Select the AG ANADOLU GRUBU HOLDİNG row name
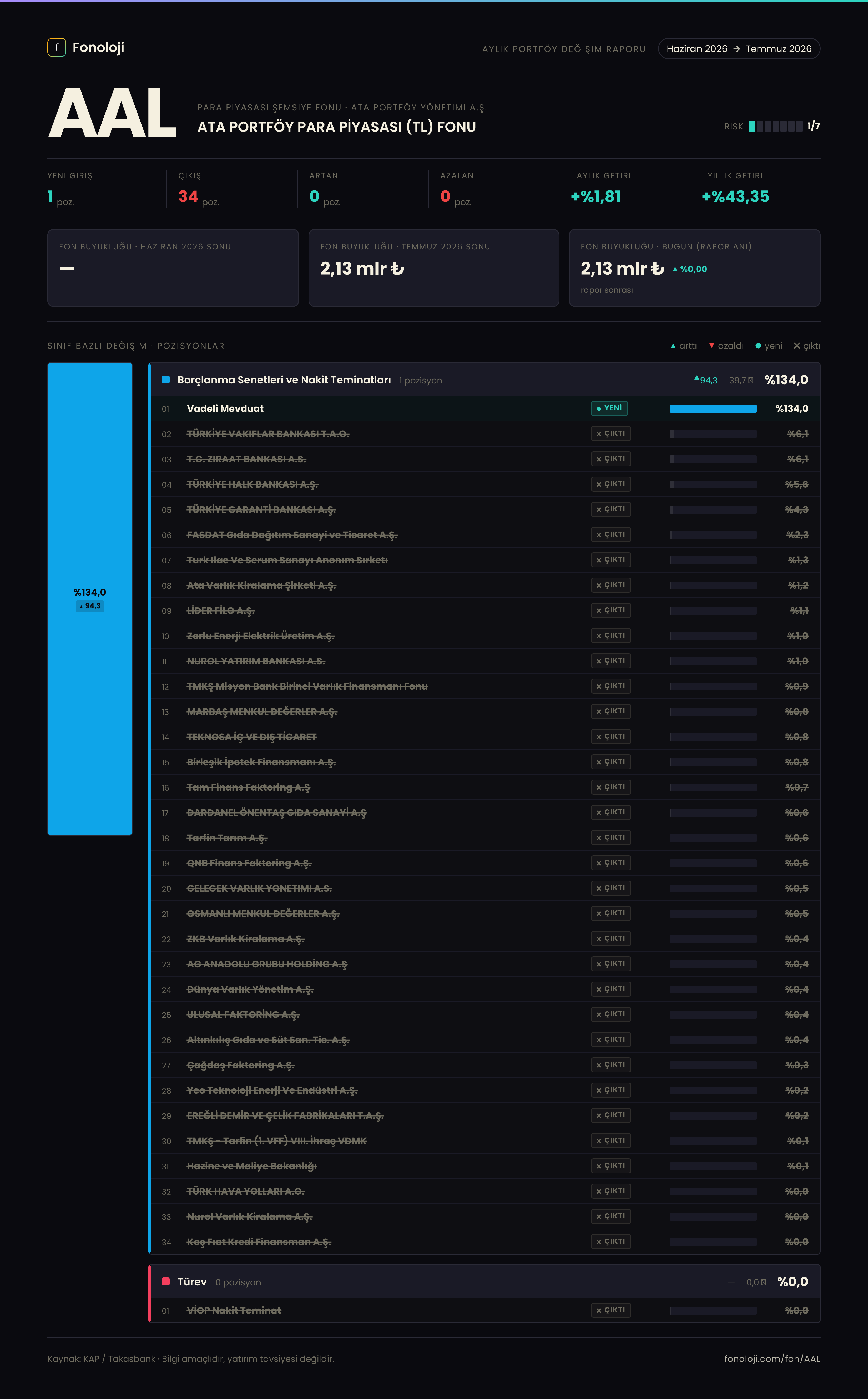The width and height of the screenshot is (868, 1399). 267,964
